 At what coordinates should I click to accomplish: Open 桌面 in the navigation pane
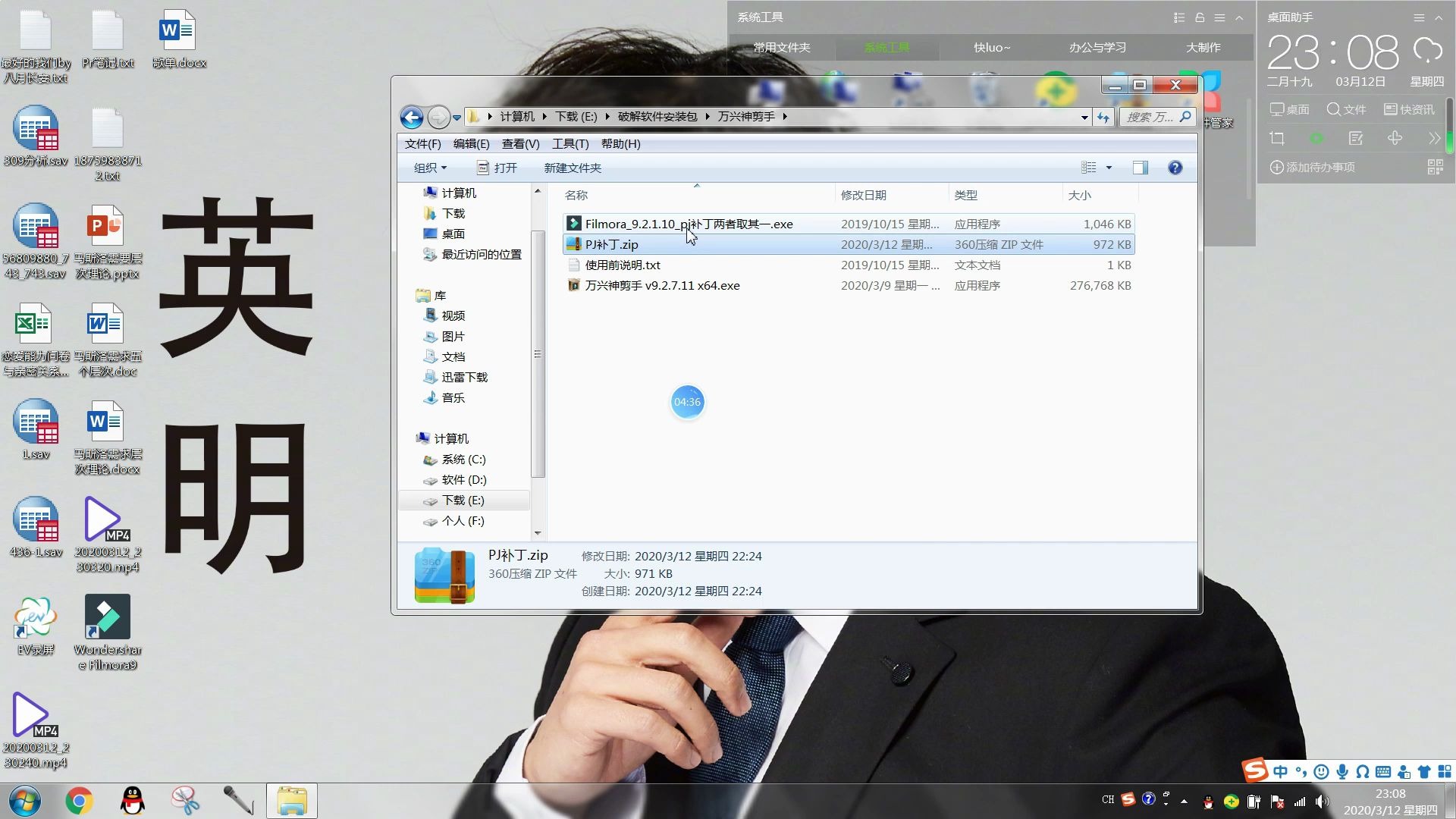tap(453, 234)
